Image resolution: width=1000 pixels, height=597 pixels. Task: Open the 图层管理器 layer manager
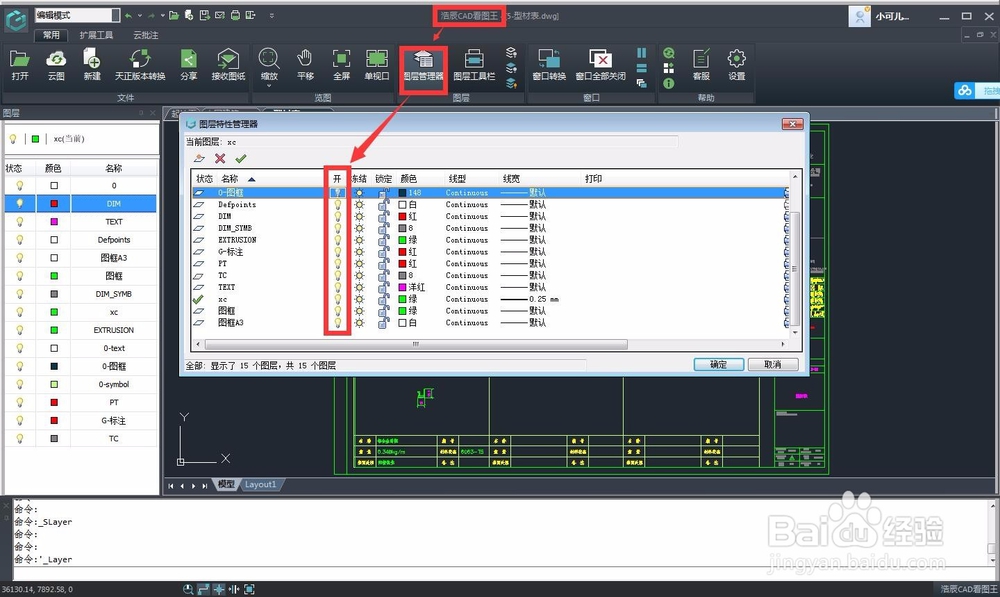(423, 65)
